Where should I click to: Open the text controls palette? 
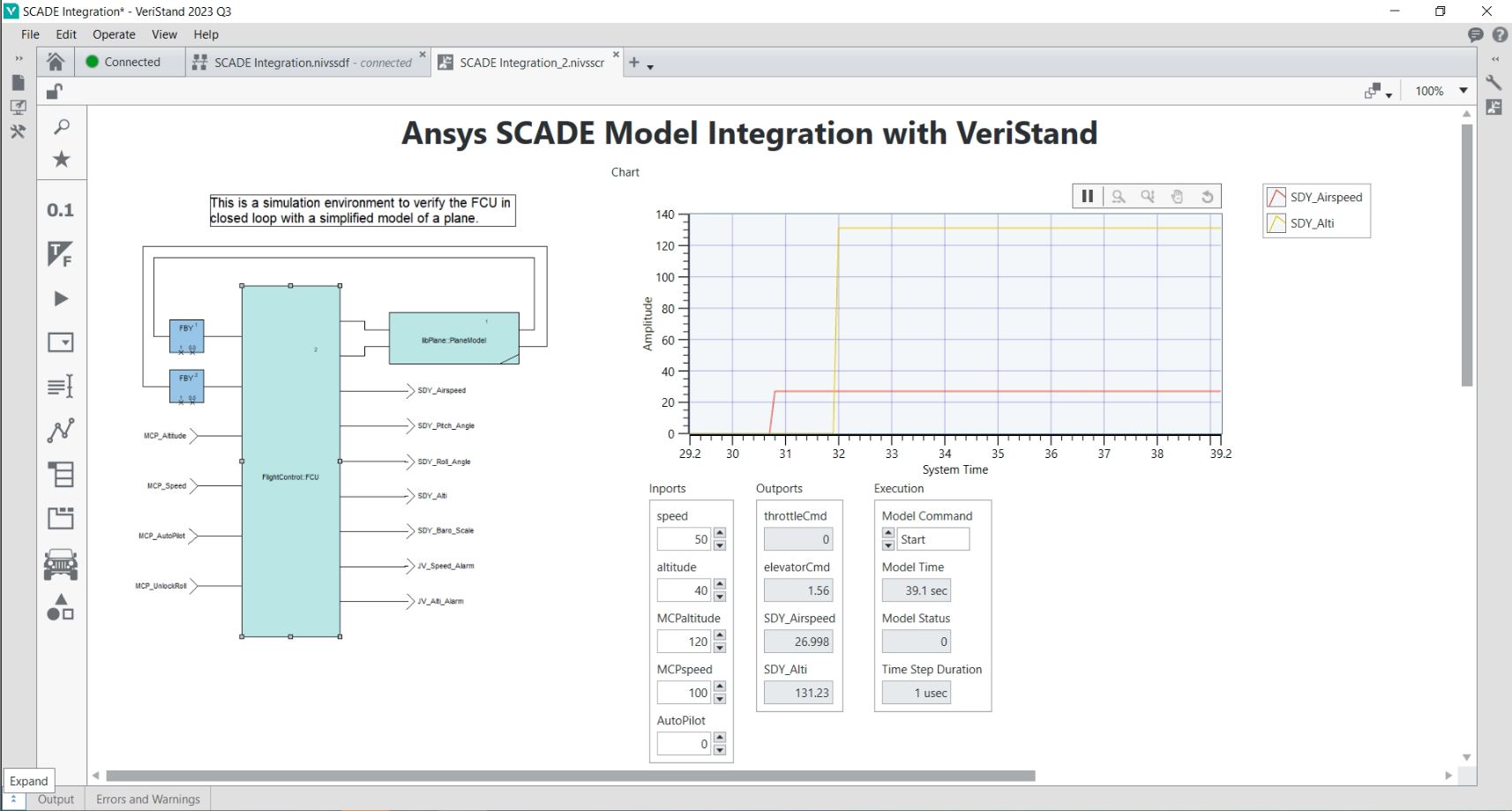click(60, 387)
